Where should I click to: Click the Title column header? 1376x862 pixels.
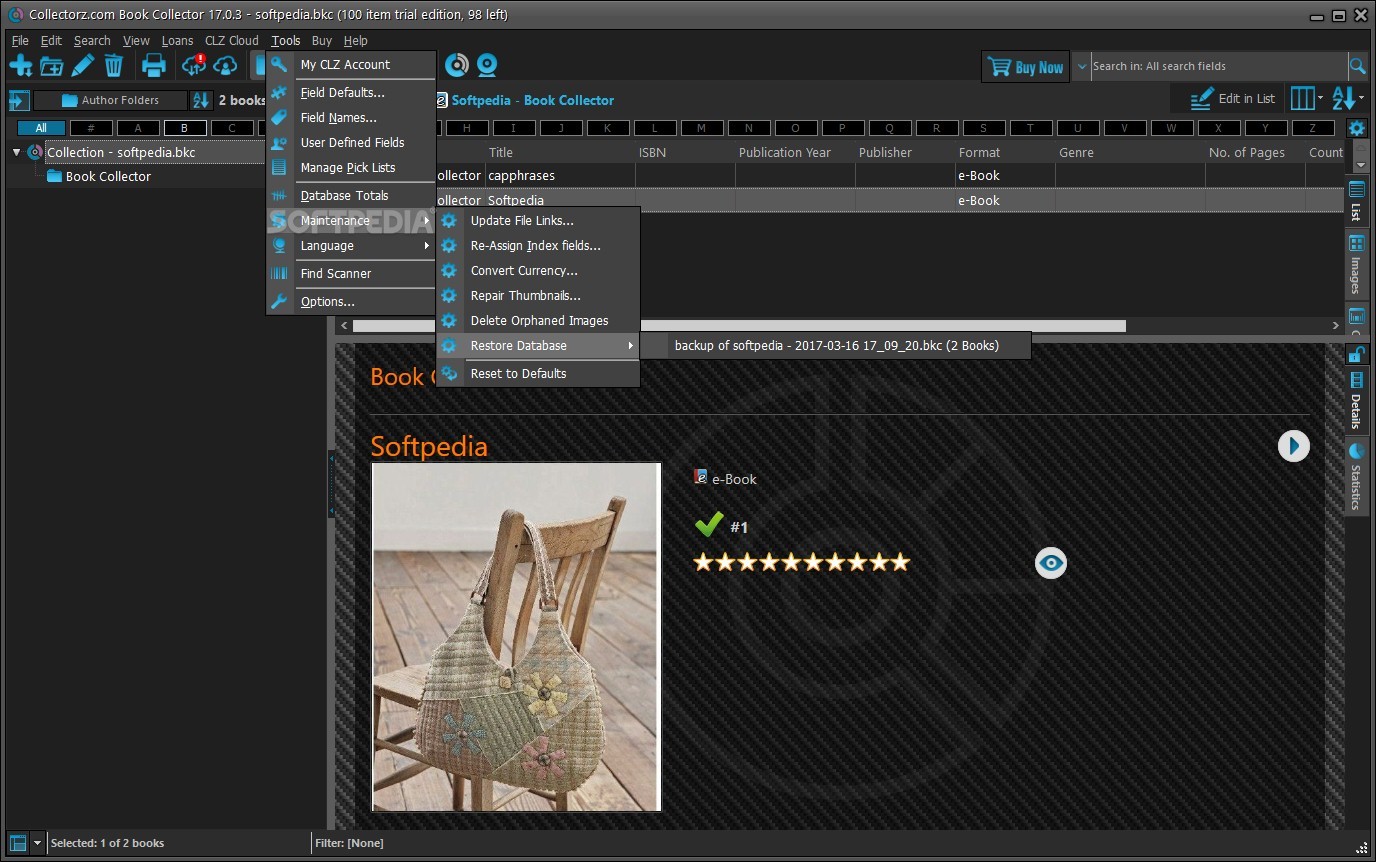(560, 153)
